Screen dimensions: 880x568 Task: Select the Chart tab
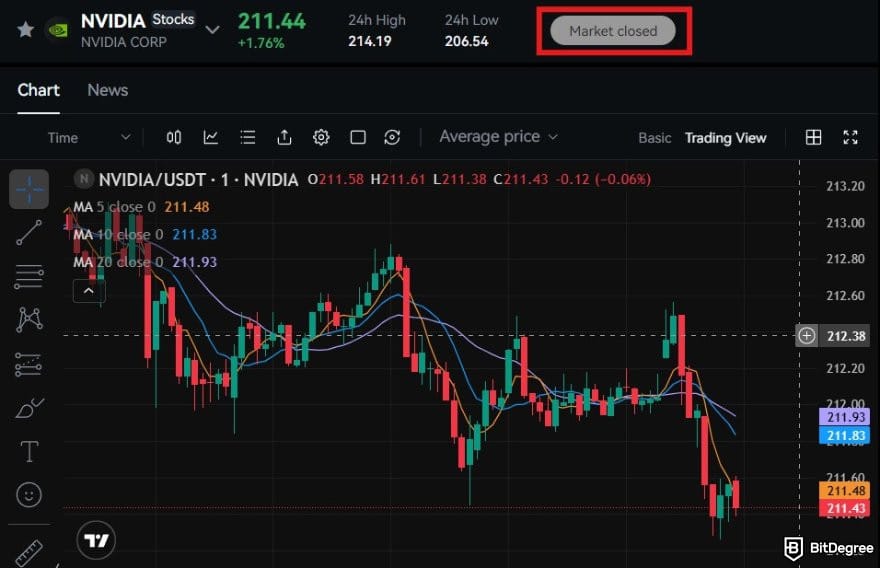(39, 90)
